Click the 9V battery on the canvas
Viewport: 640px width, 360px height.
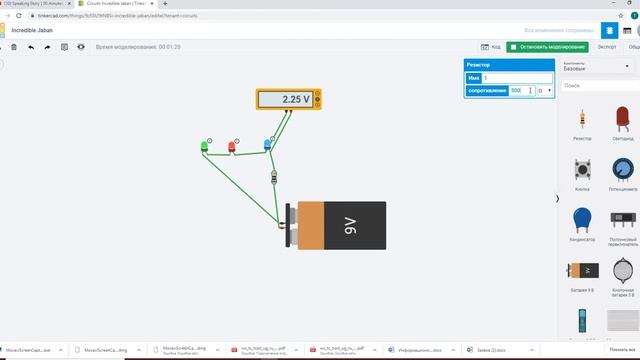click(336, 225)
